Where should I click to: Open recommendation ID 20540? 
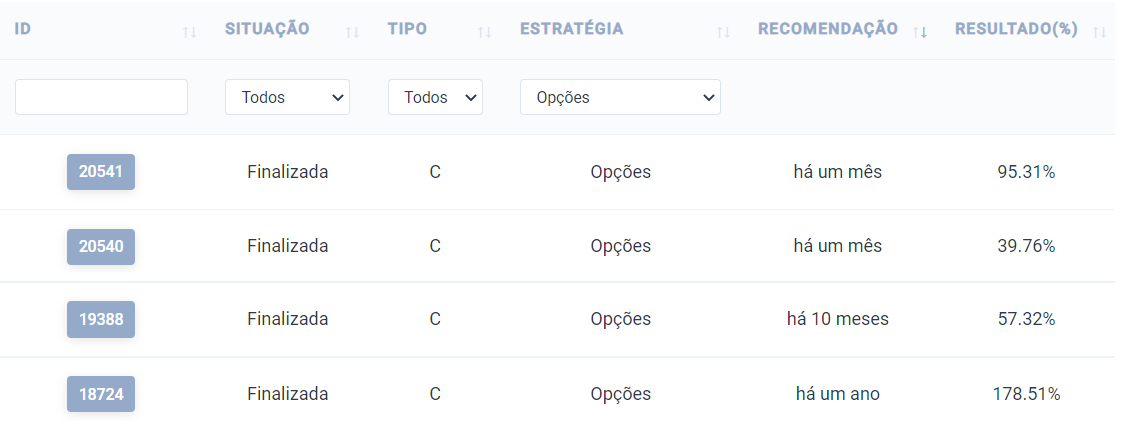coord(101,247)
